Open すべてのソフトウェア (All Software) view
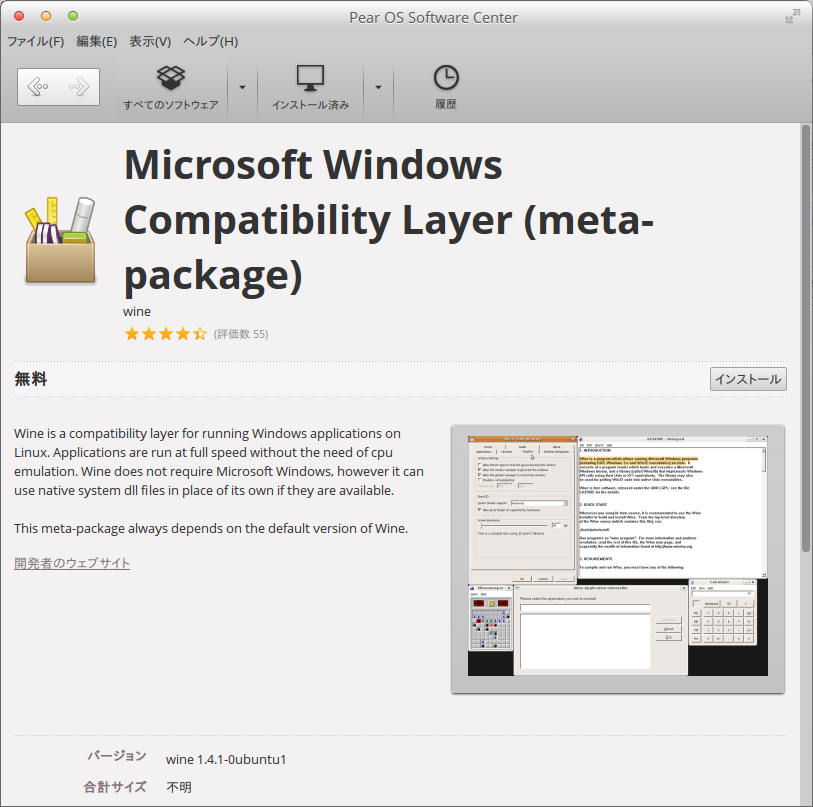 [171, 88]
